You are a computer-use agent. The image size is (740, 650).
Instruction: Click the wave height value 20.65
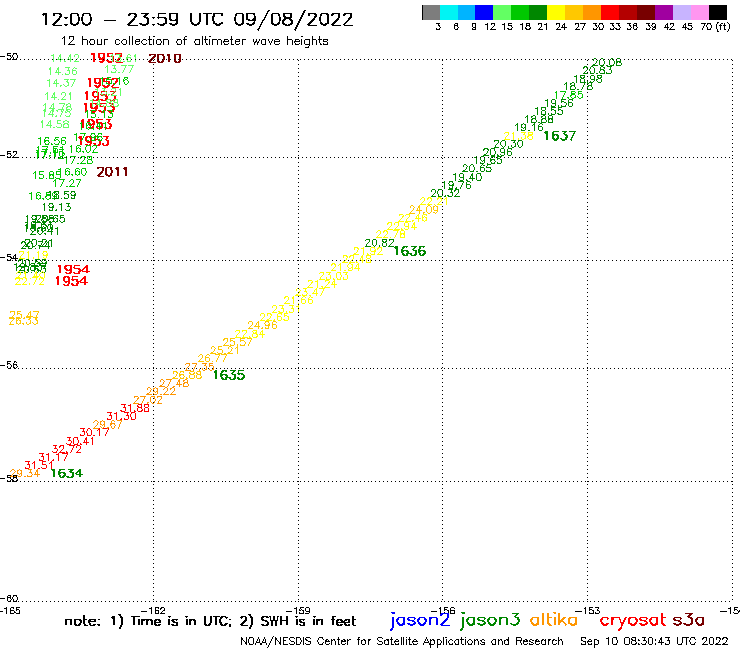coord(477,169)
